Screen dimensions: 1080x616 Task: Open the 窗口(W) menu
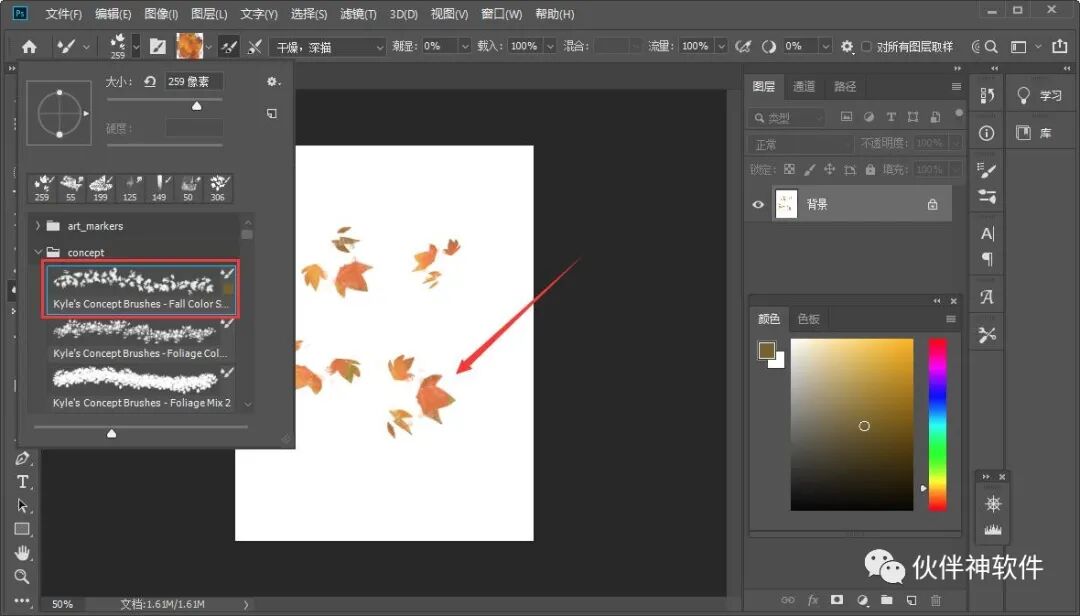click(x=501, y=14)
